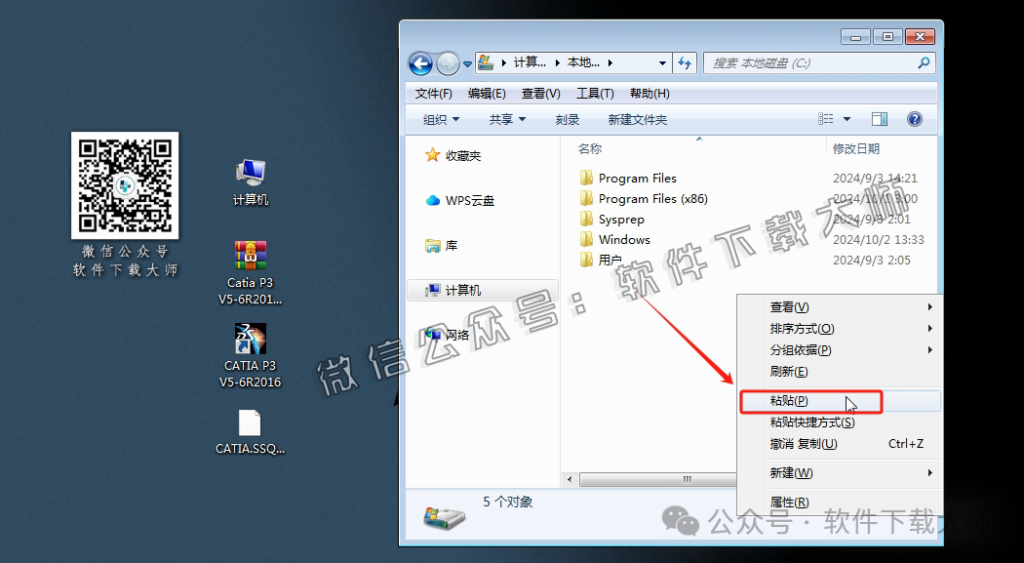Click the QR code image on desktop
The image size is (1024, 563).
click(125, 185)
